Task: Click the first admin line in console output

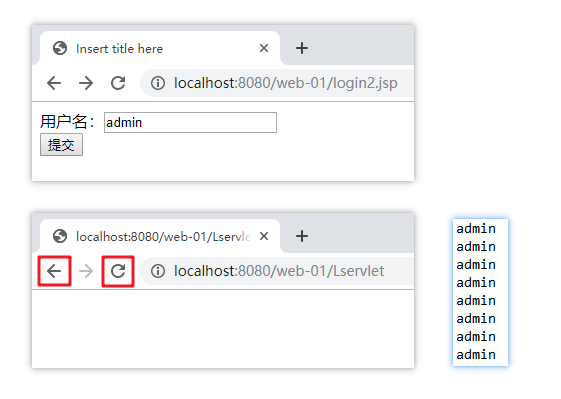Action: click(476, 228)
